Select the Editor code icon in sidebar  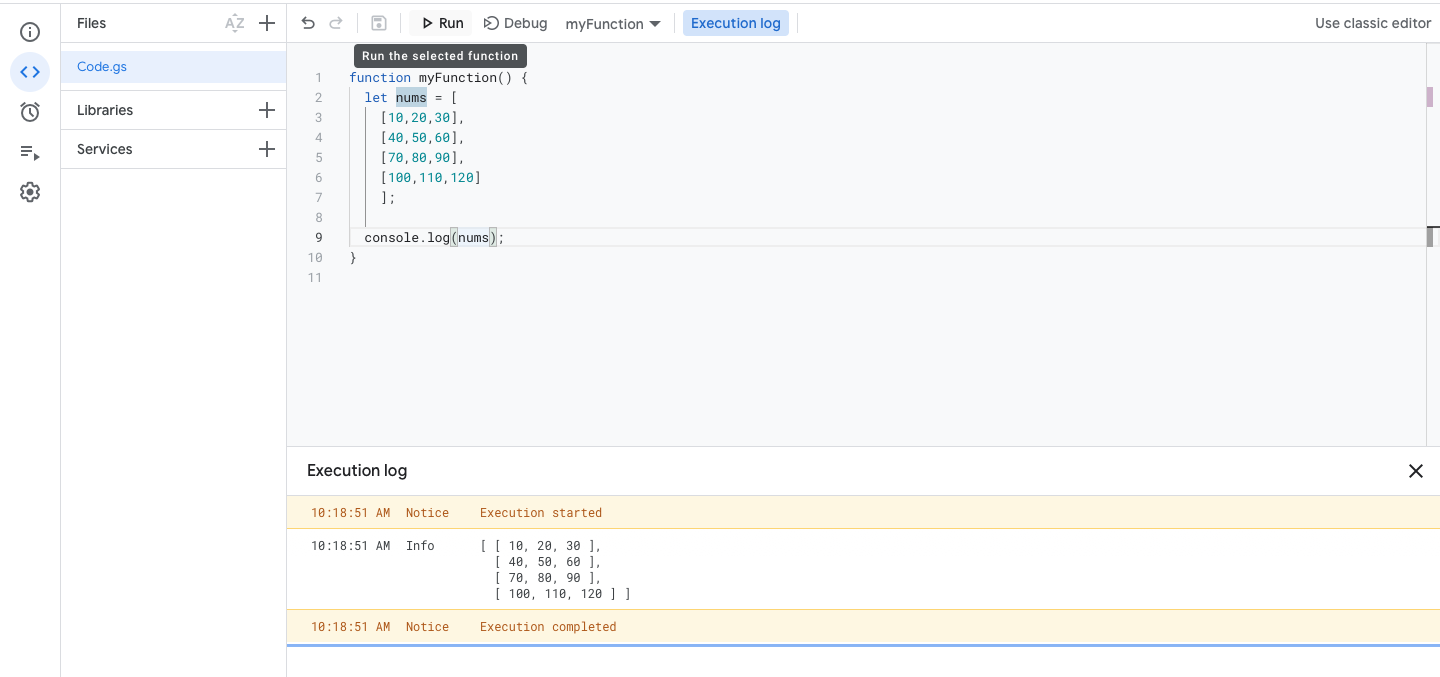pos(30,72)
